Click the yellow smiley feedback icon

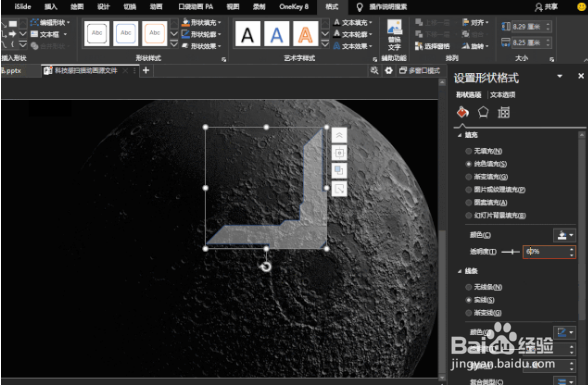coord(581,6)
